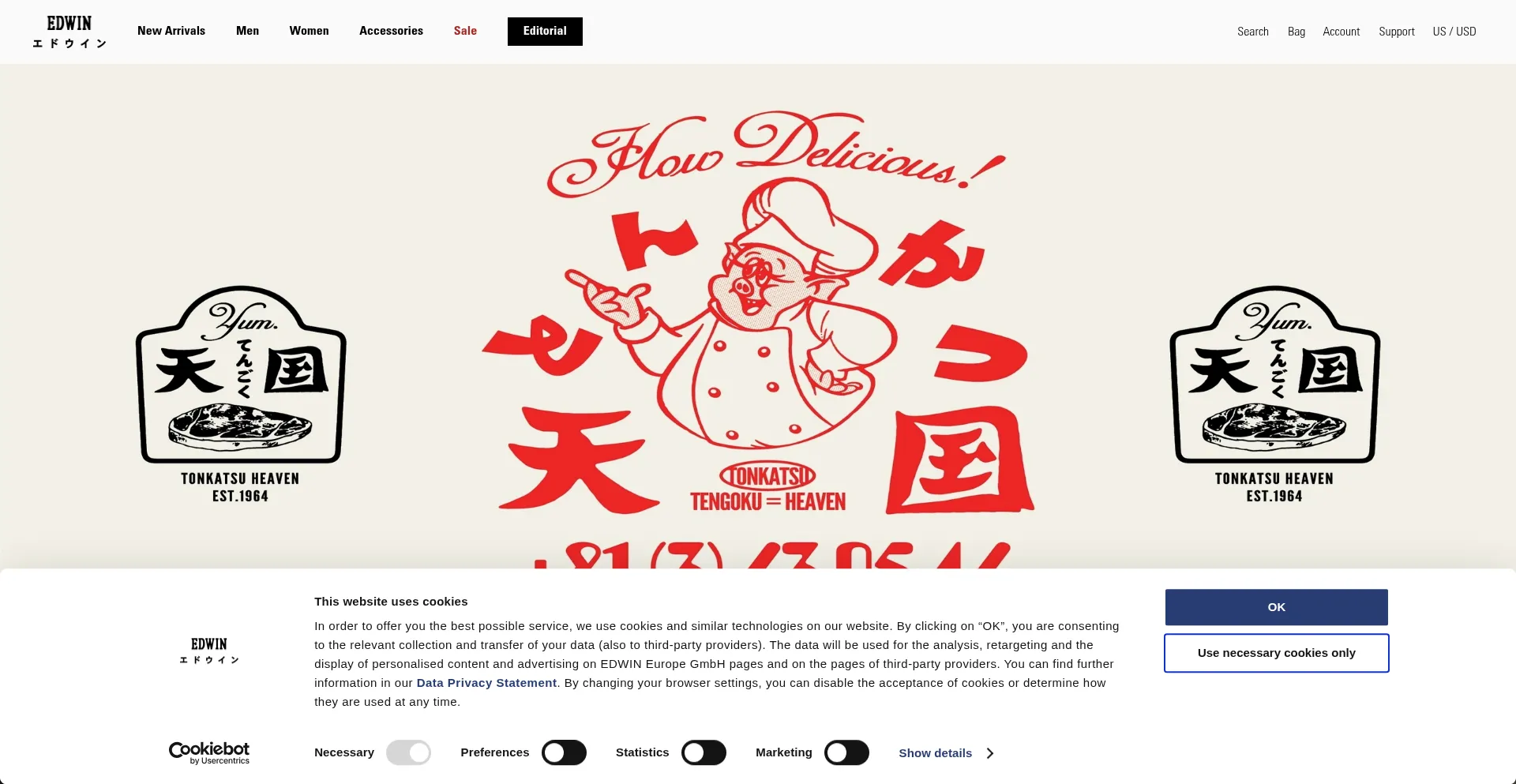1516x784 pixels.
Task: Open the Accessories menu
Action: pyautogui.click(x=391, y=31)
